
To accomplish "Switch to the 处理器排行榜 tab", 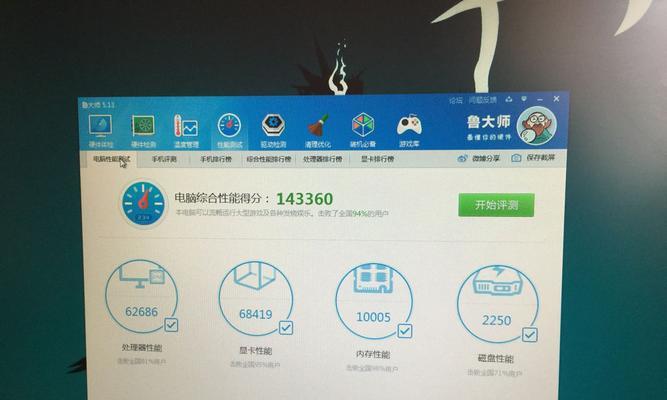I will (322, 159).
